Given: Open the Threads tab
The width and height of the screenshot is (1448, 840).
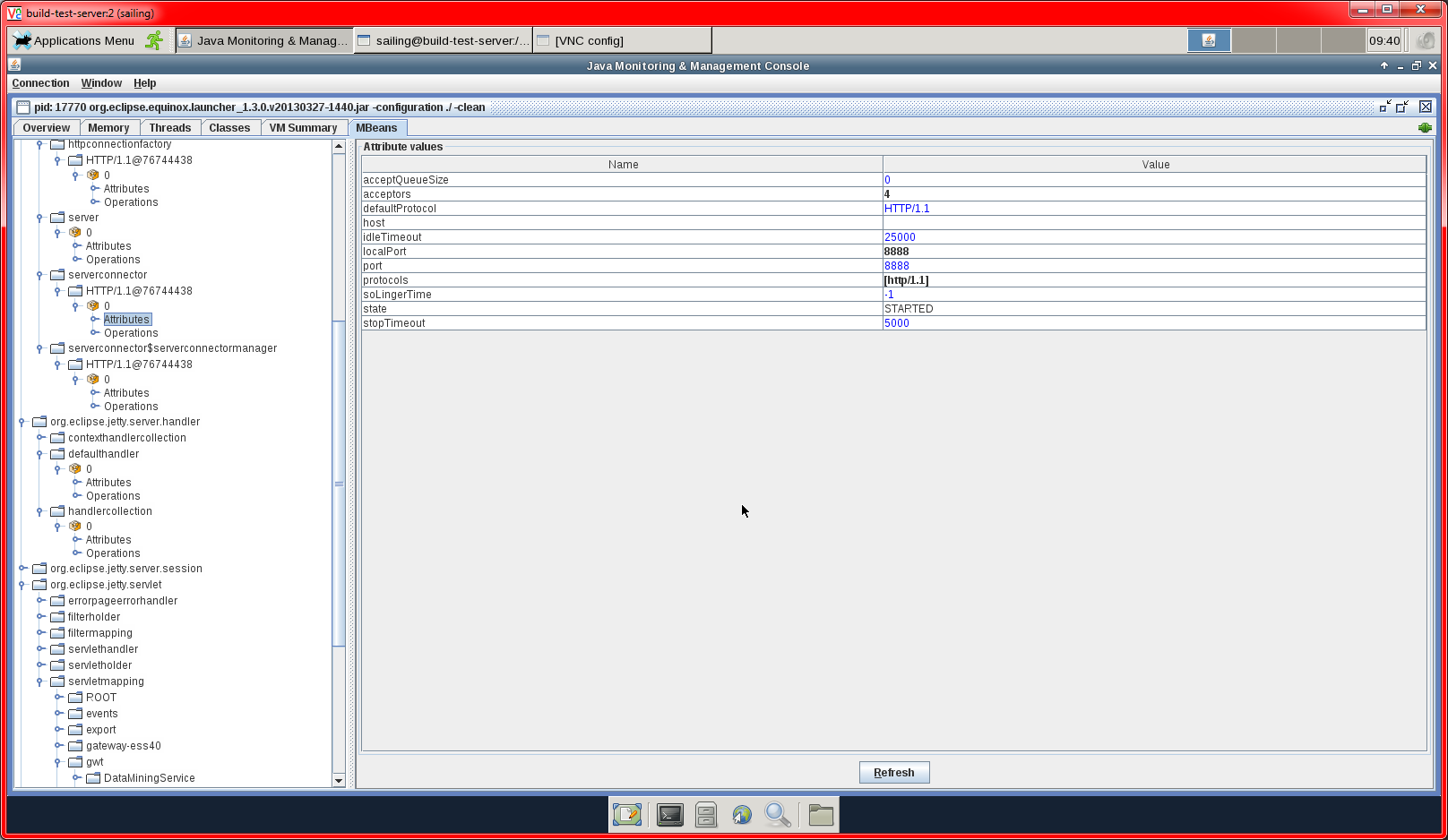Looking at the screenshot, I should 170,128.
